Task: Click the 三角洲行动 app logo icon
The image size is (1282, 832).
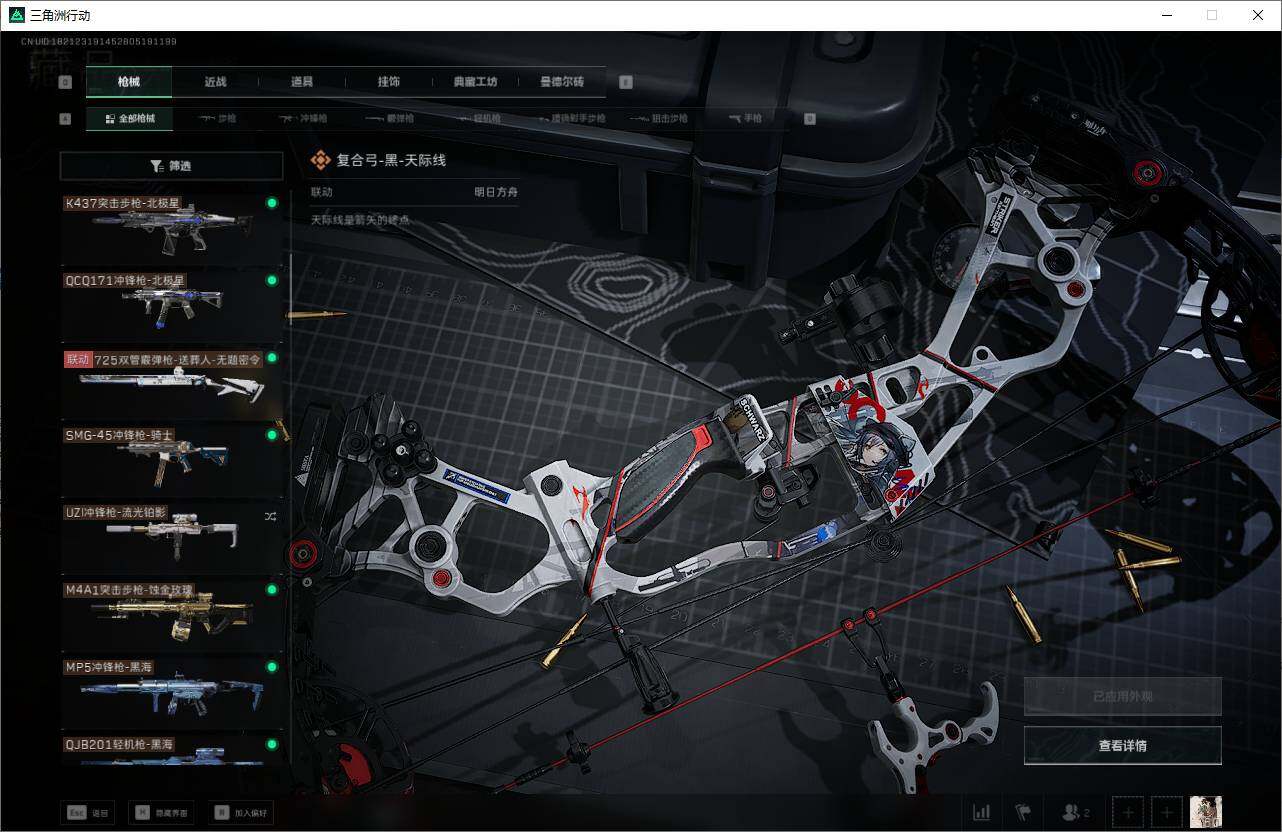Action: coord(16,15)
